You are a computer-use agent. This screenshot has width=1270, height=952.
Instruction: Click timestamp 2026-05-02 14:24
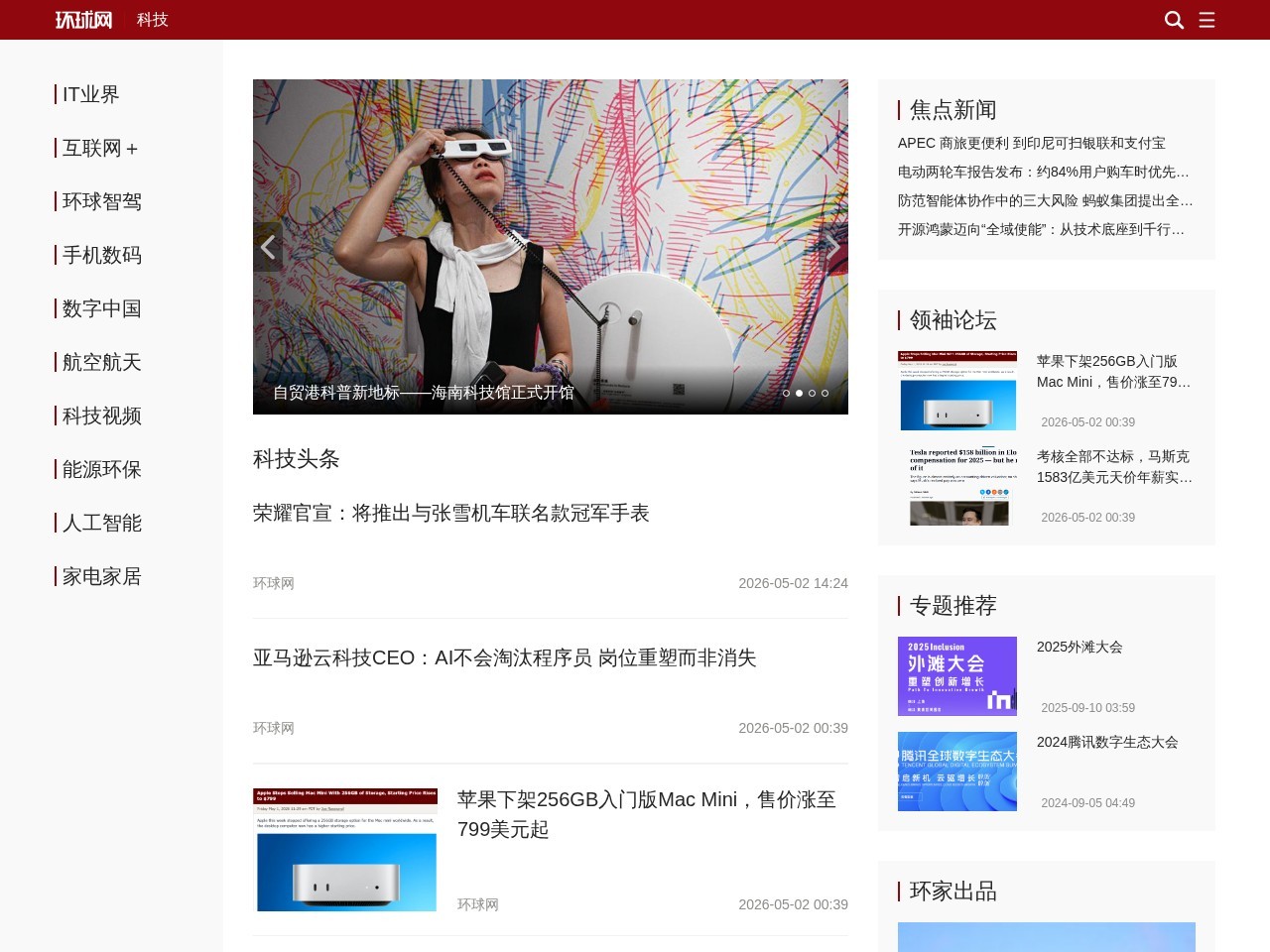[x=793, y=583]
